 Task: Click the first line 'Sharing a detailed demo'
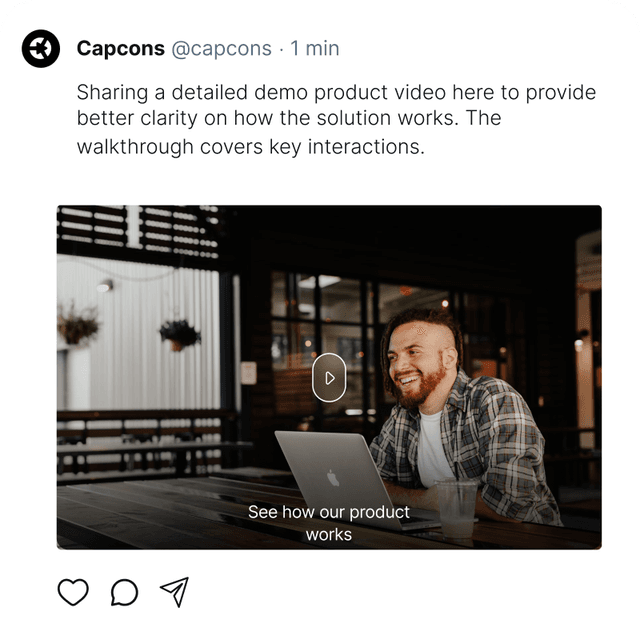click(193, 92)
